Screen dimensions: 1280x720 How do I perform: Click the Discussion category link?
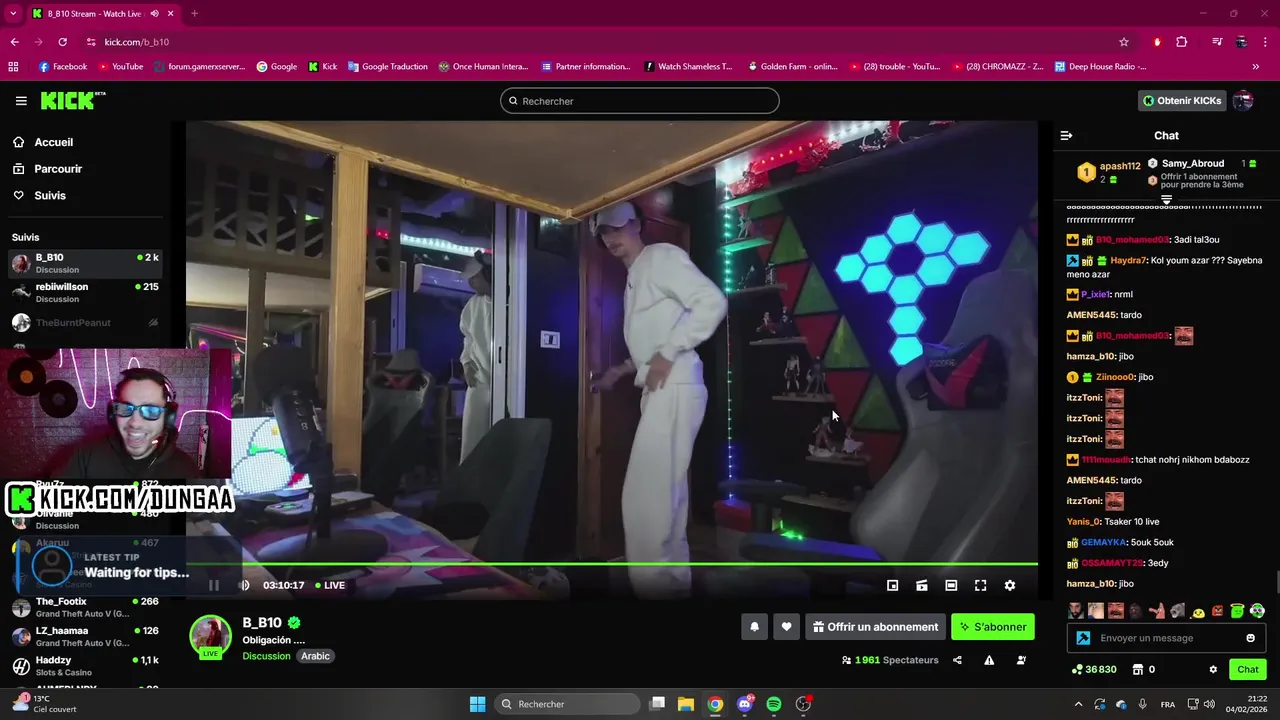pos(266,656)
